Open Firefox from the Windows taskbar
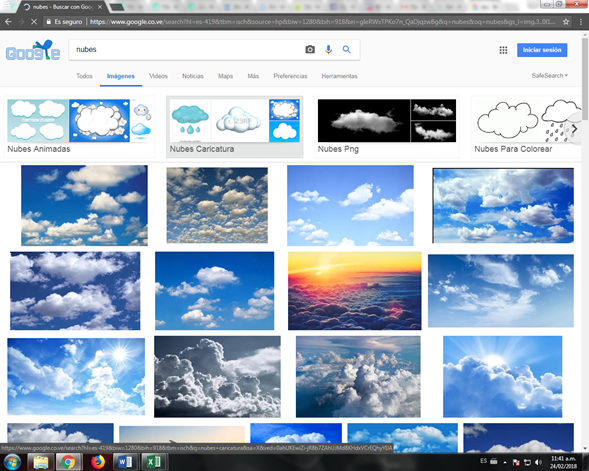The height and width of the screenshot is (471, 589). click(98, 462)
